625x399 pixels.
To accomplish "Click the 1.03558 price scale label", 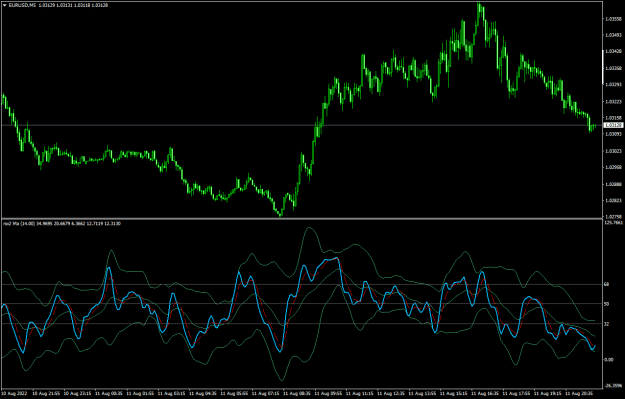I will 613,19.
